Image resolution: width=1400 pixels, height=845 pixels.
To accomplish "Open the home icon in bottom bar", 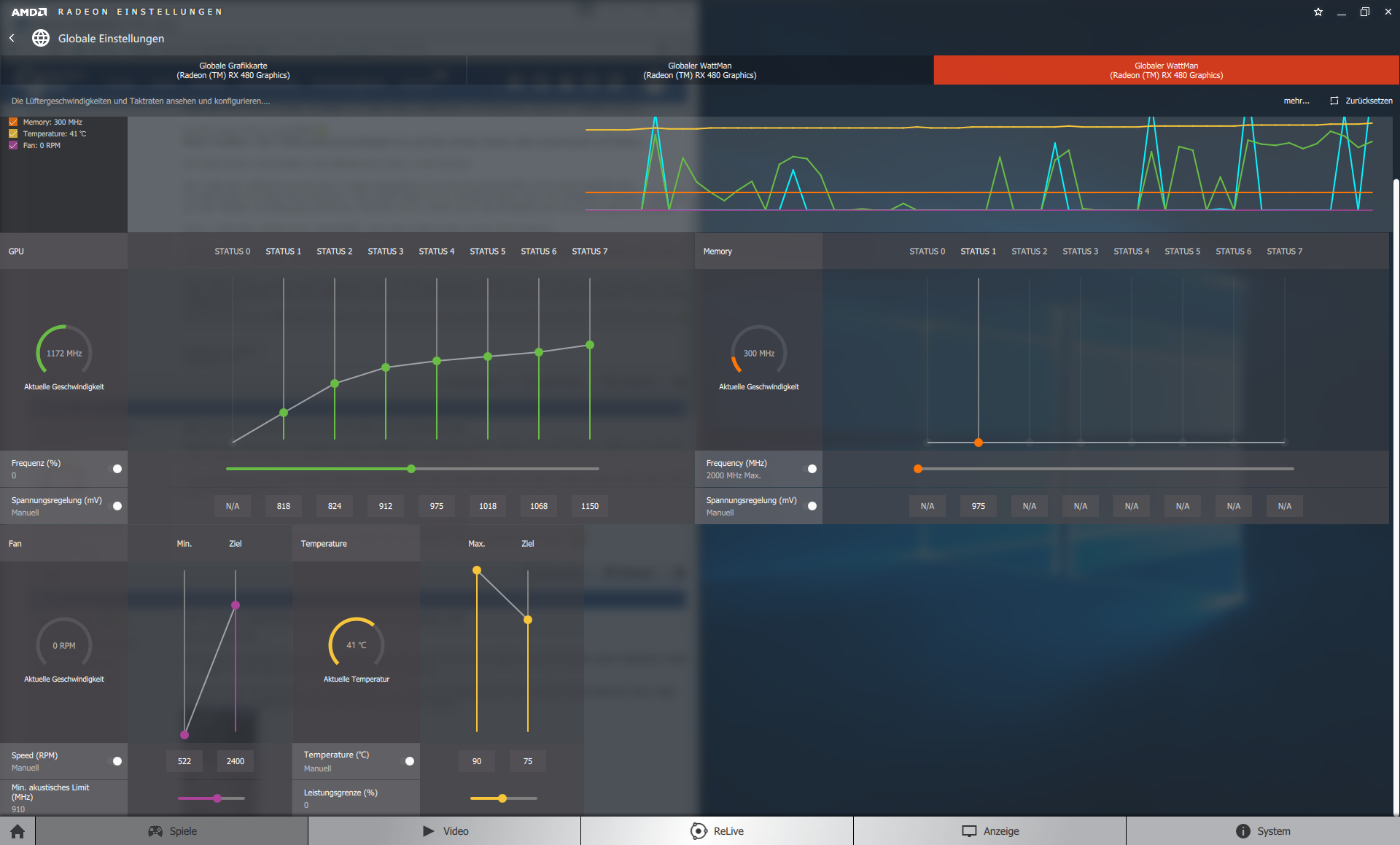I will click(17, 831).
